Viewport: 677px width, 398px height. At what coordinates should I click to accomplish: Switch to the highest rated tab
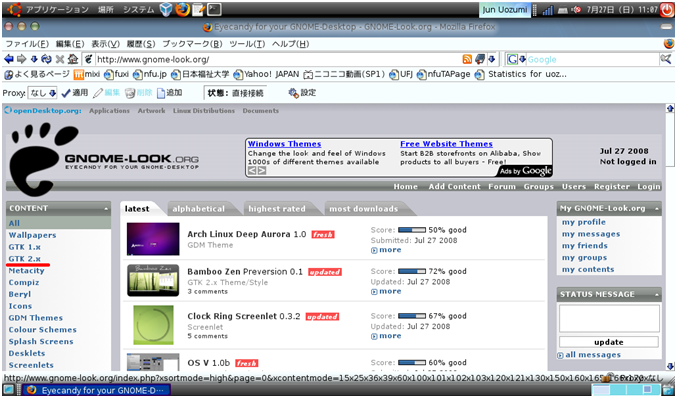point(277,209)
